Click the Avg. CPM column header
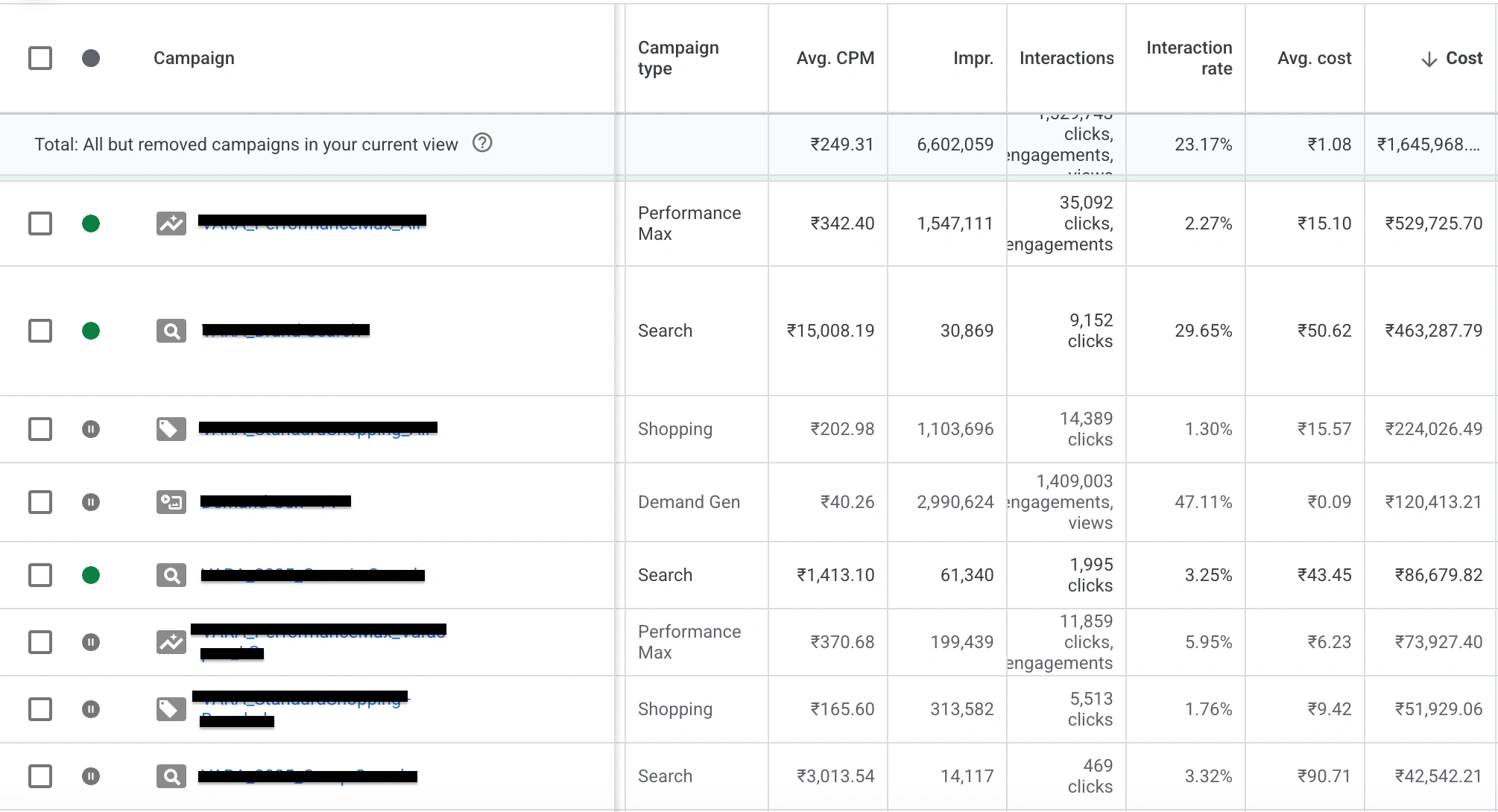 (835, 58)
